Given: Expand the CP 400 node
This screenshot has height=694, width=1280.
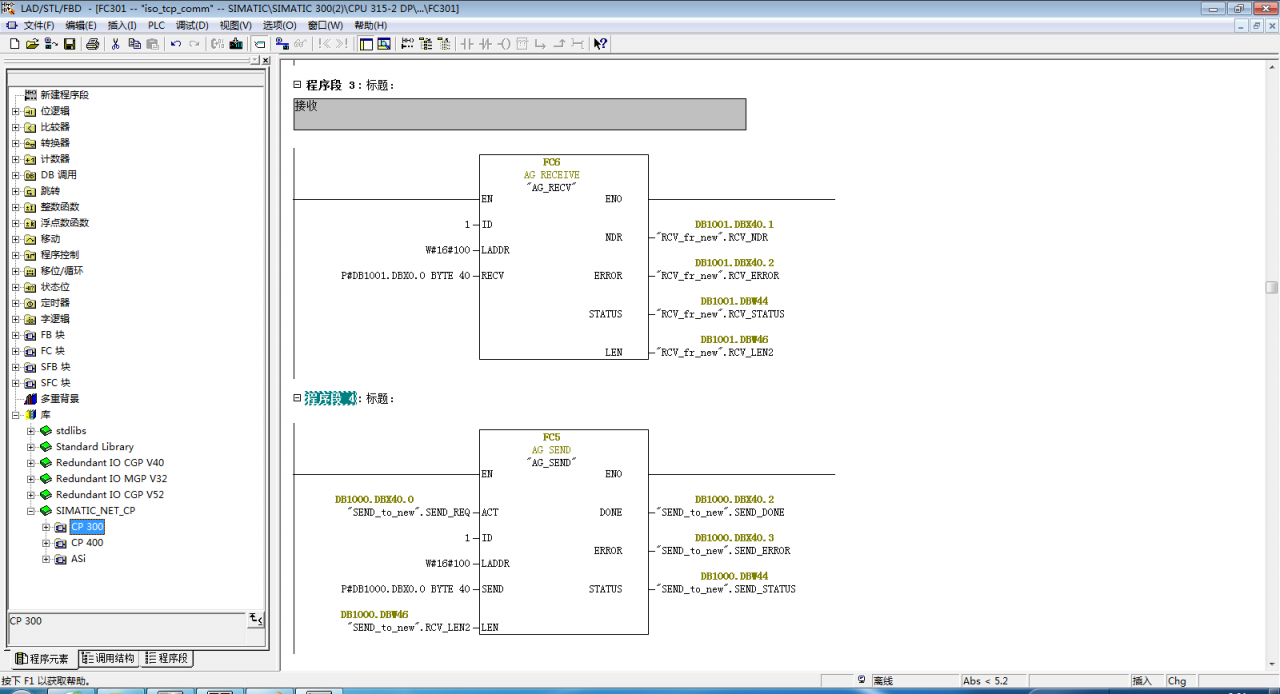Looking at the screenshot, I should tap(46, 543).
